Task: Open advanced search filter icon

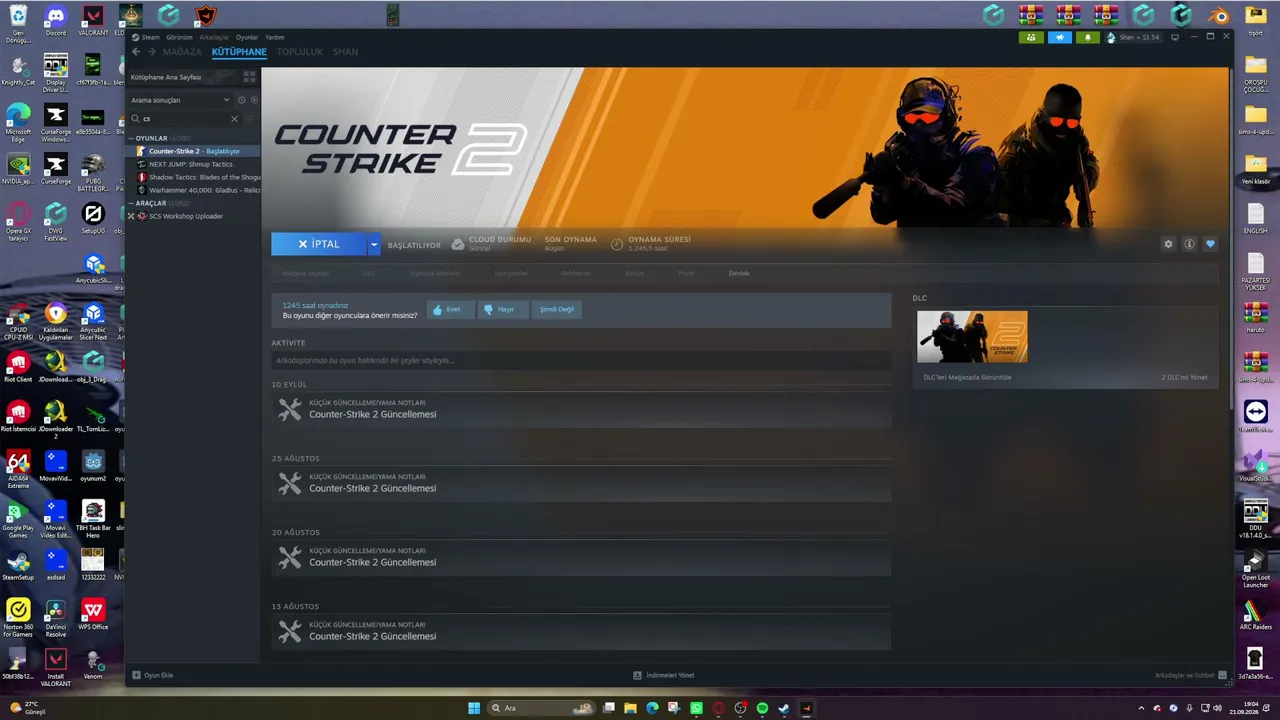Action: (x=251, y=118)
